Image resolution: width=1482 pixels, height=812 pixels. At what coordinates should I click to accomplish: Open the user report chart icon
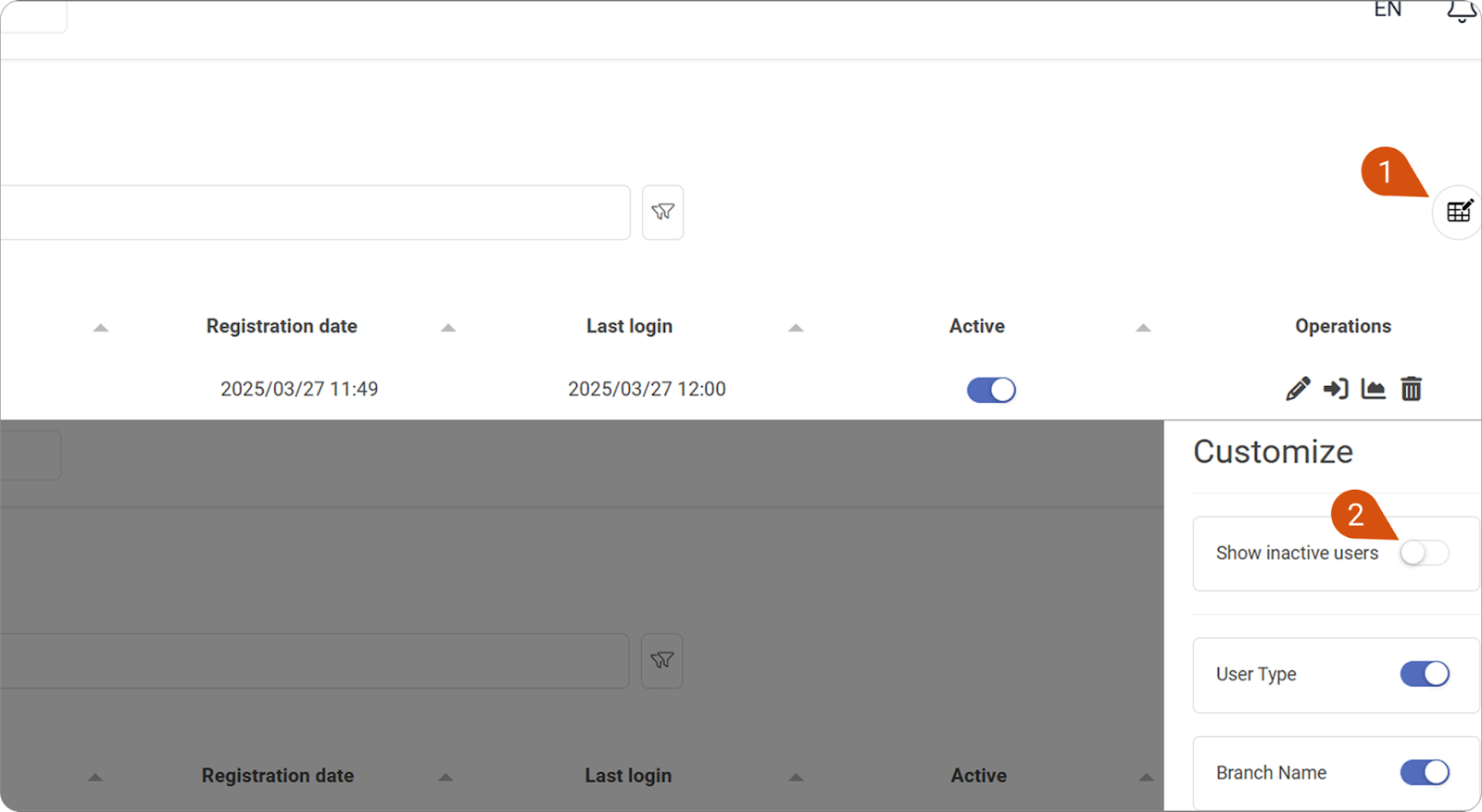pyautogui.click(x=1374, y=389)
